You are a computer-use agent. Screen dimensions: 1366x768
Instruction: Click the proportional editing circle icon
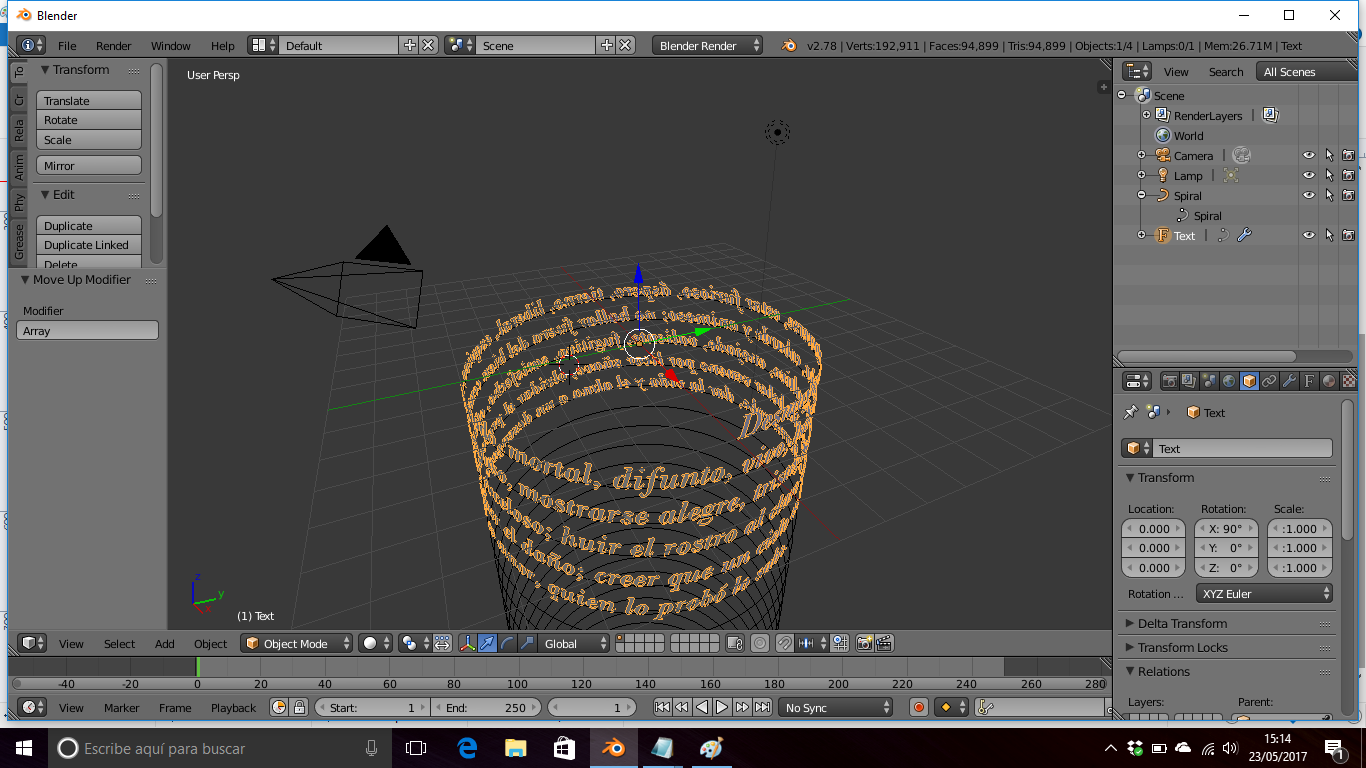click(760, 643)
